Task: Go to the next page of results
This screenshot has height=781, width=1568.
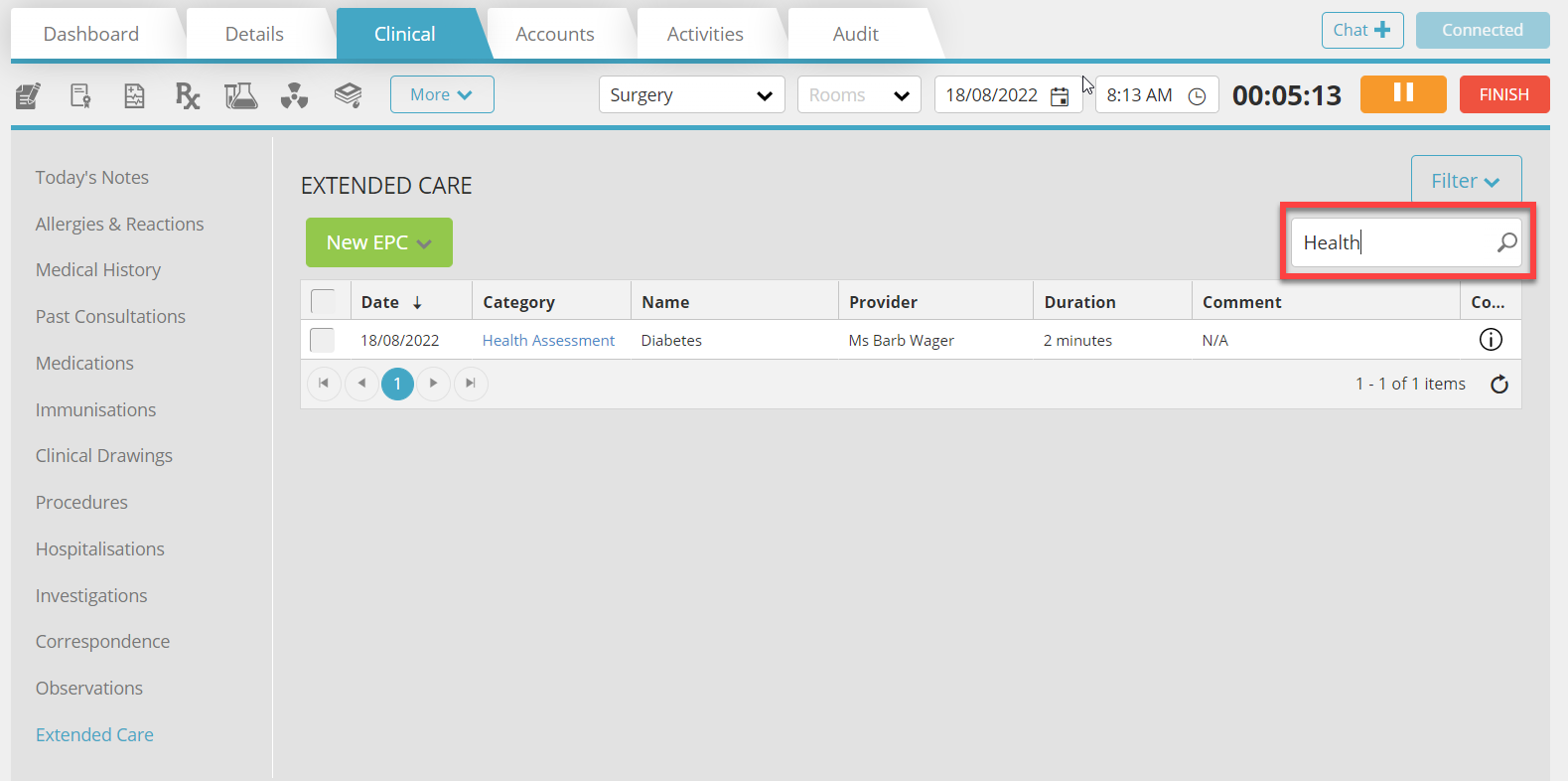Action: pos(433,384)
